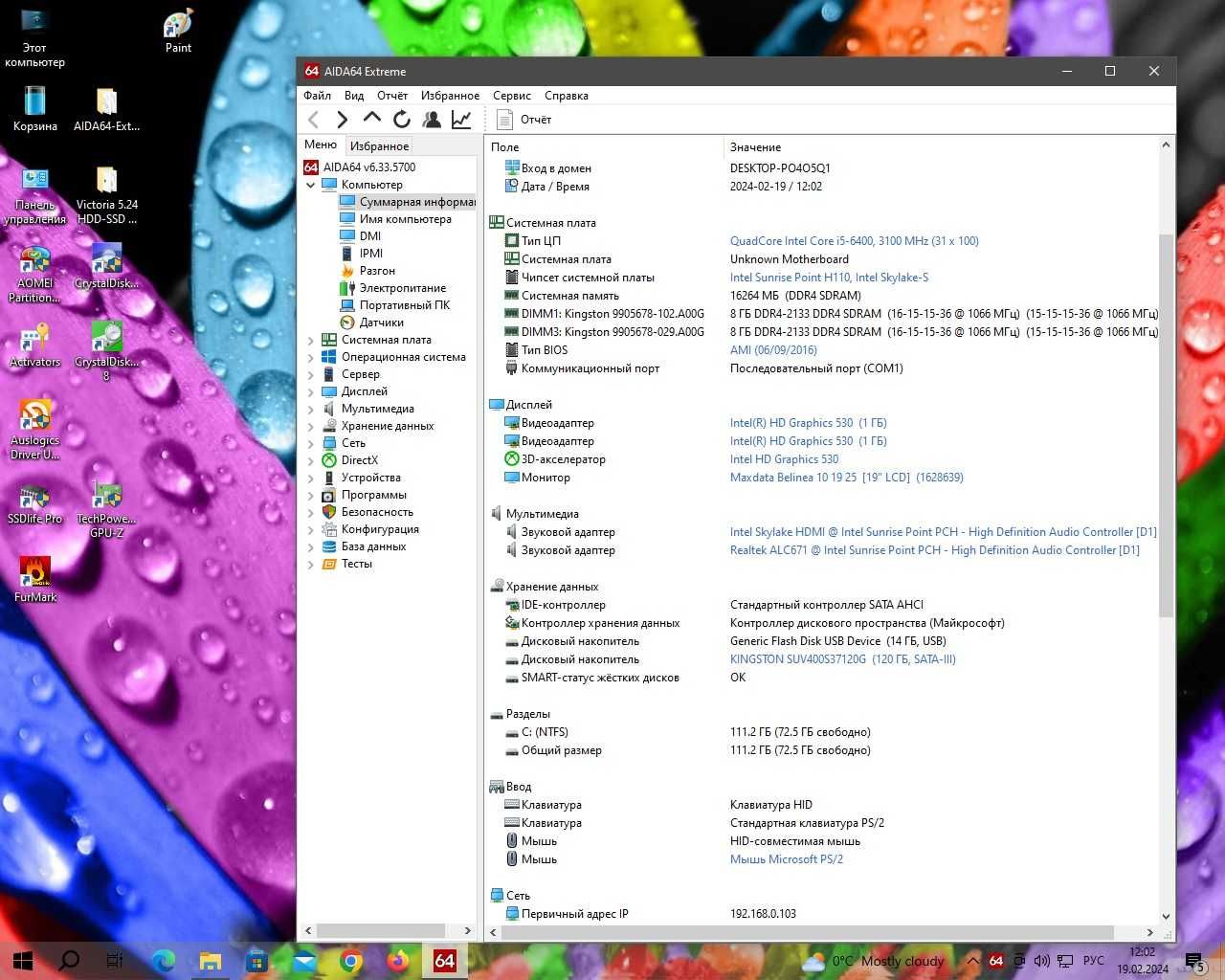Open the Отчёт menu in menu bar
The width and height of the screenshot is (1225, 980).
[x=392, y=96]
